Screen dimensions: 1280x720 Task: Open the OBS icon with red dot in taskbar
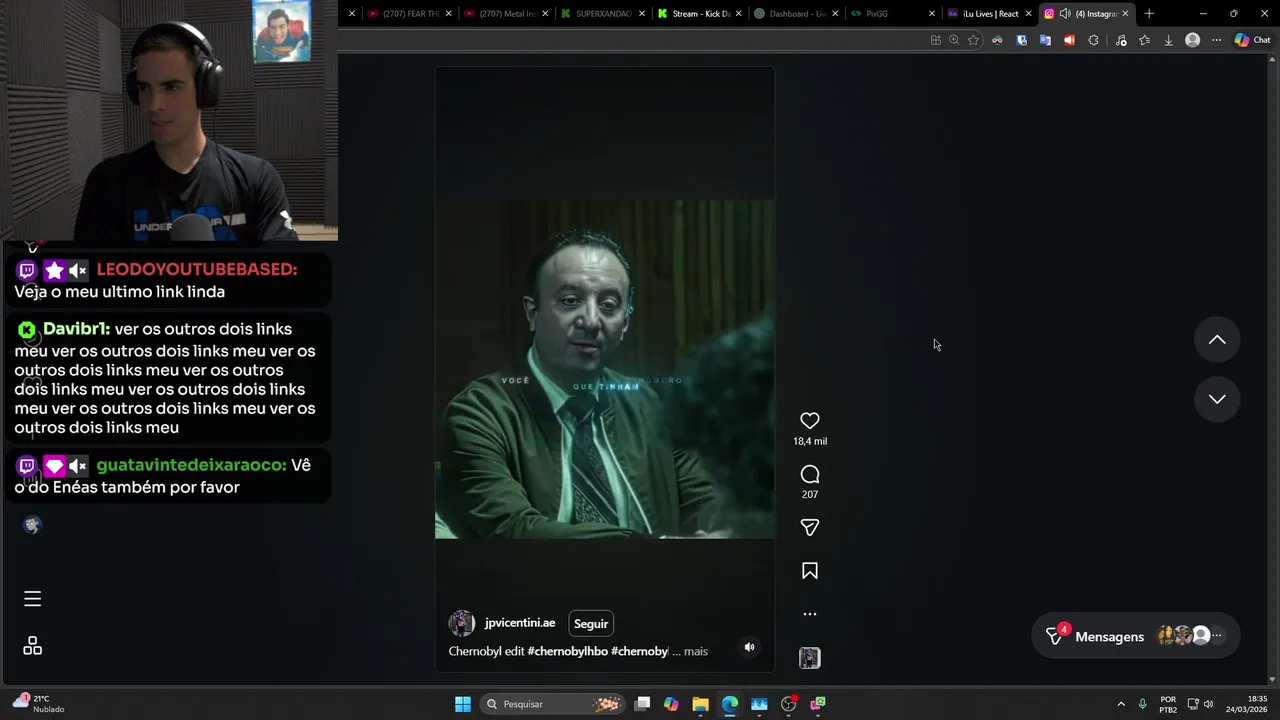[x=789, y=704]
